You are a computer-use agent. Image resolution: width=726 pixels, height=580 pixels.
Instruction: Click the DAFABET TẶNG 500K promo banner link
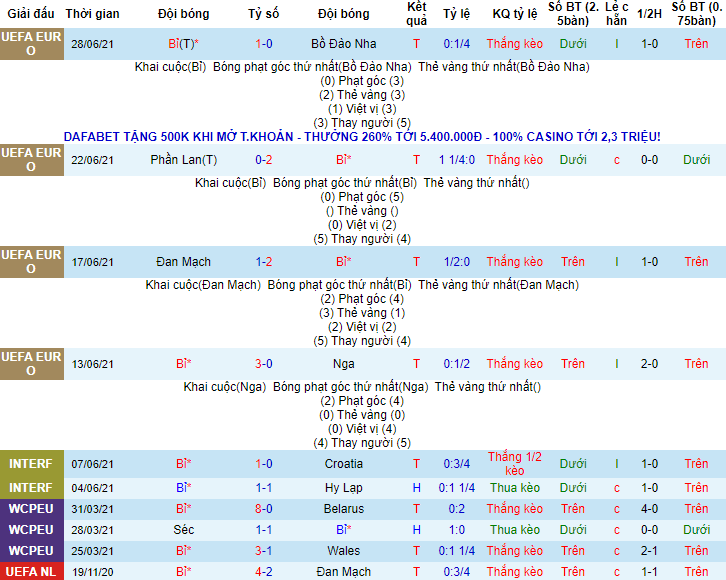point(361,136)
